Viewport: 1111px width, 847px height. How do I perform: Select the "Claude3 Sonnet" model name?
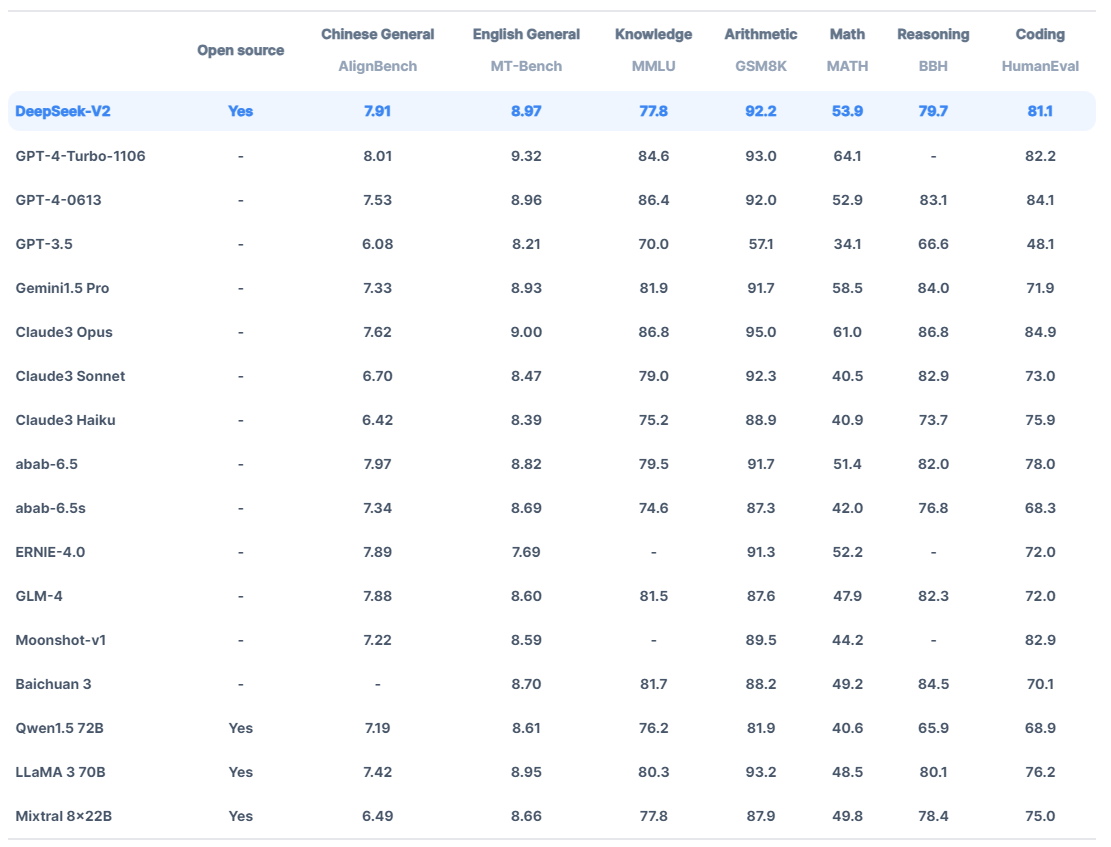[x=70, y=376]
